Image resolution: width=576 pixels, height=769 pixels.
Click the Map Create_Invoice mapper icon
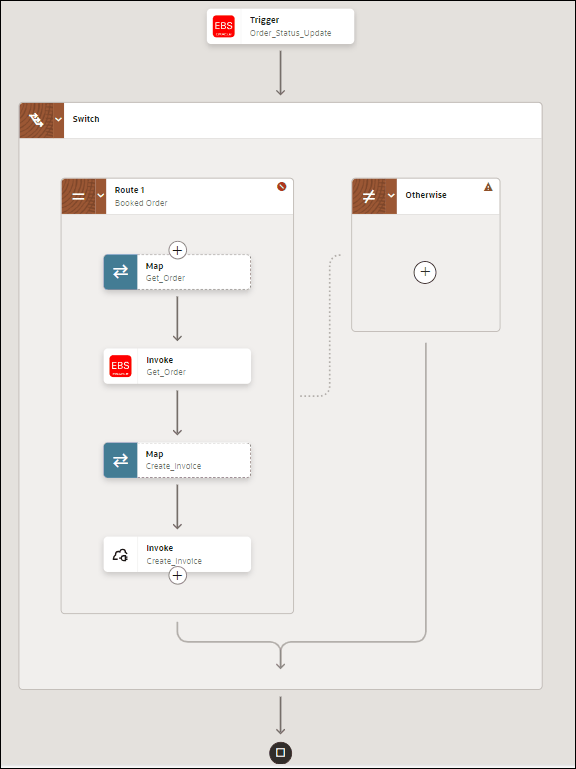tap(121, 460)
